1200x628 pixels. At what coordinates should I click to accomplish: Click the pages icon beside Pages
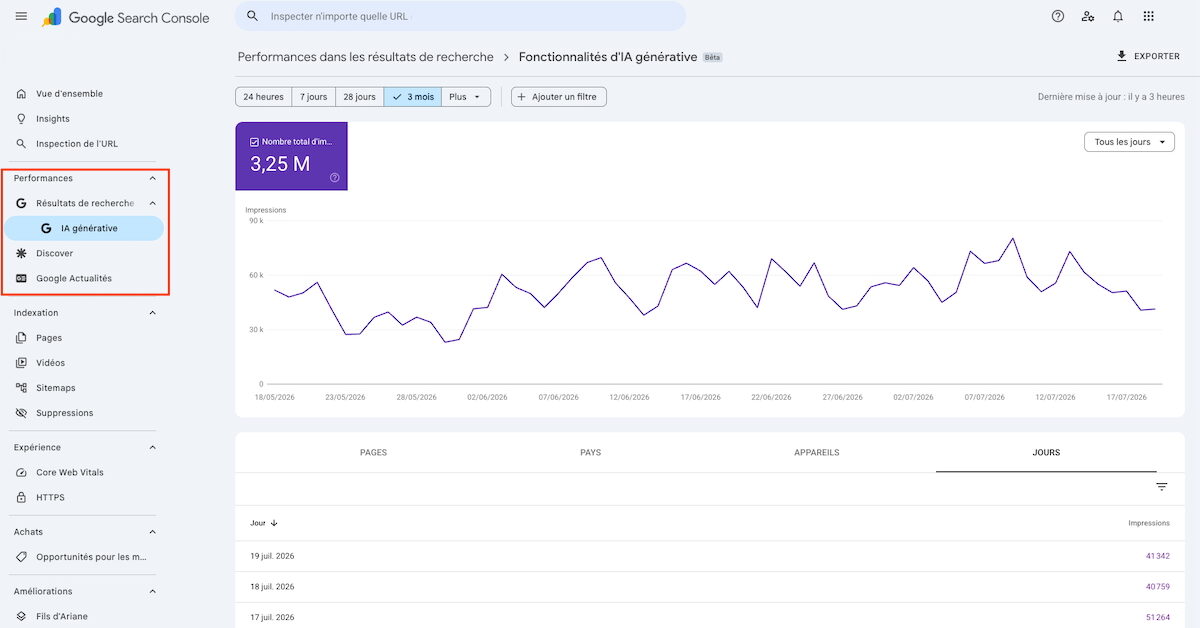[x=21, y=338]
